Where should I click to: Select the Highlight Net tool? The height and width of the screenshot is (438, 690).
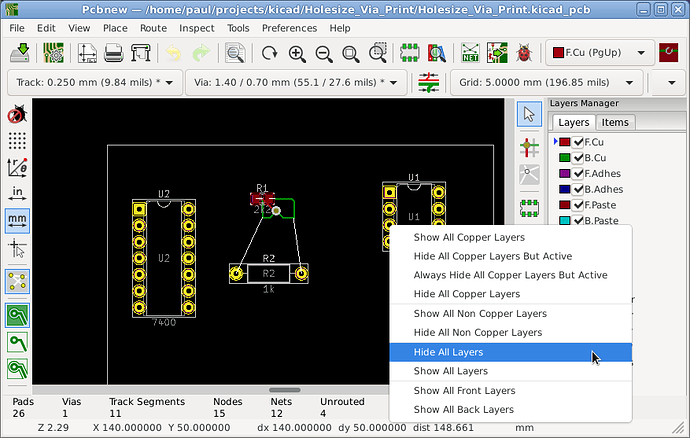(529, 147)
